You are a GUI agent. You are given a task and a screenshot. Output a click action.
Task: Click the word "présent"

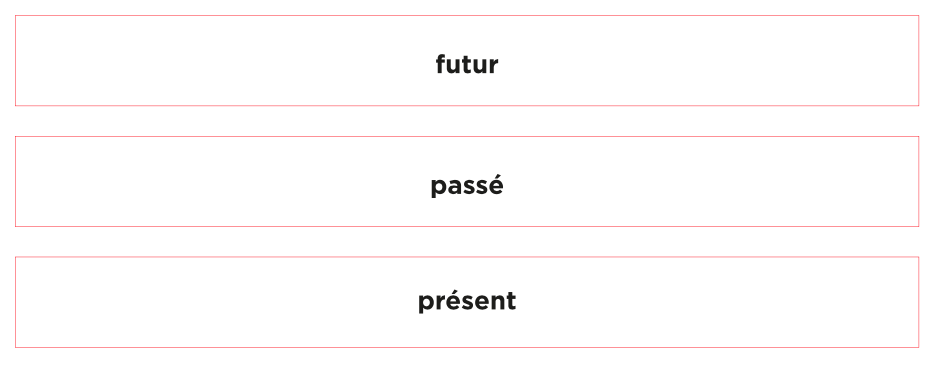467,301
